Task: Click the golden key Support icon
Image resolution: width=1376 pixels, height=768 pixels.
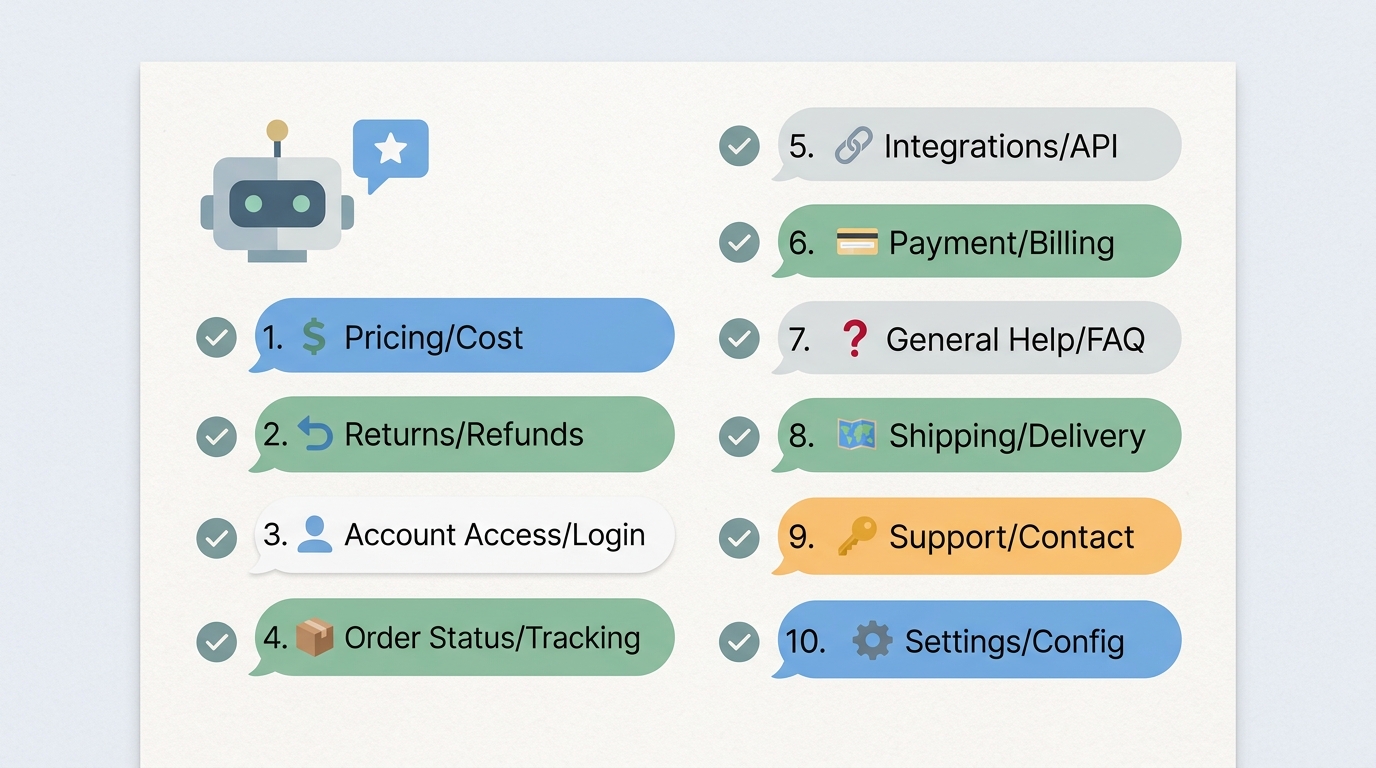Action: pyautogui.click(x=856, y=537)
